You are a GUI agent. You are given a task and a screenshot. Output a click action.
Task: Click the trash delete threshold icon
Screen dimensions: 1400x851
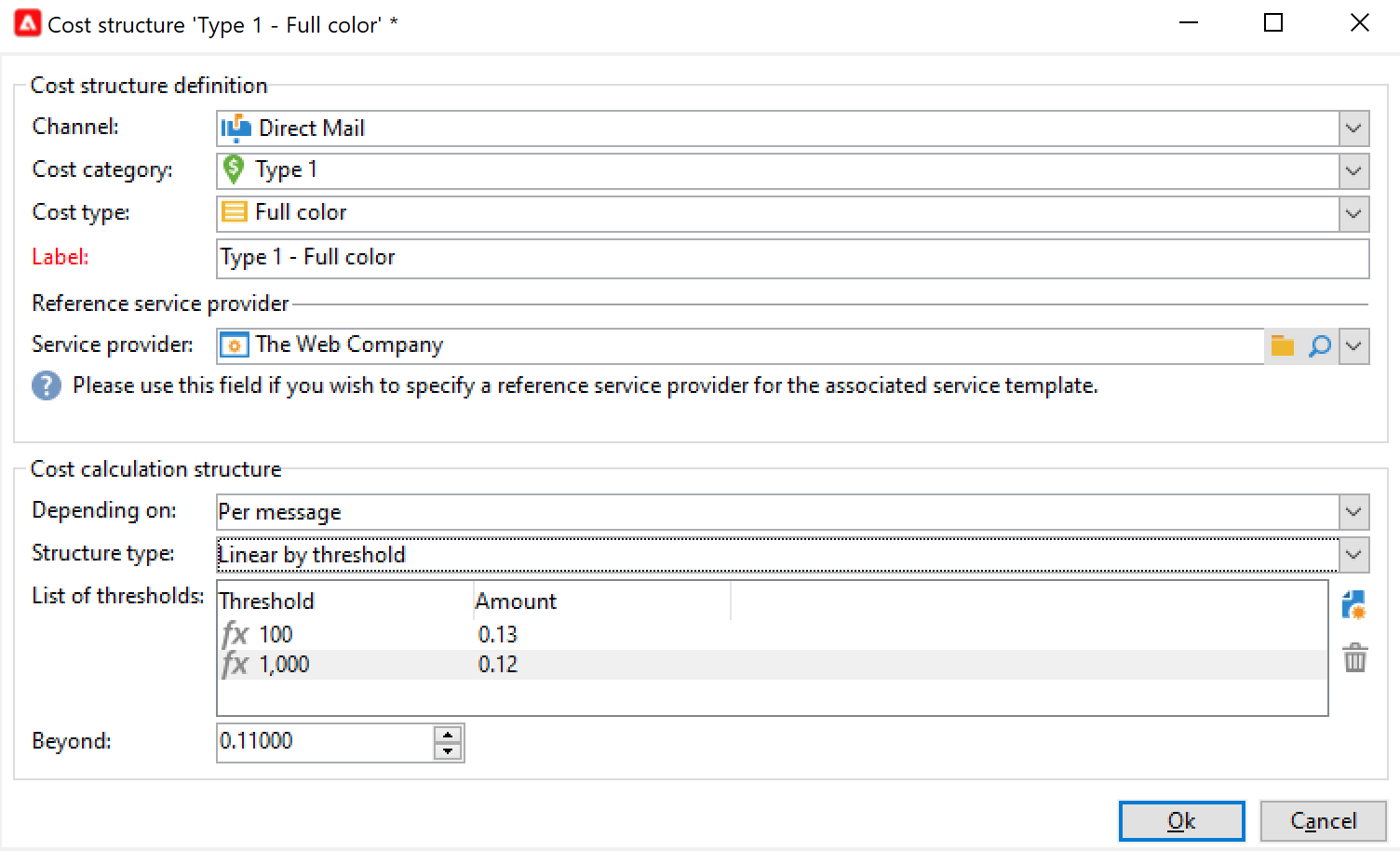1354,658
